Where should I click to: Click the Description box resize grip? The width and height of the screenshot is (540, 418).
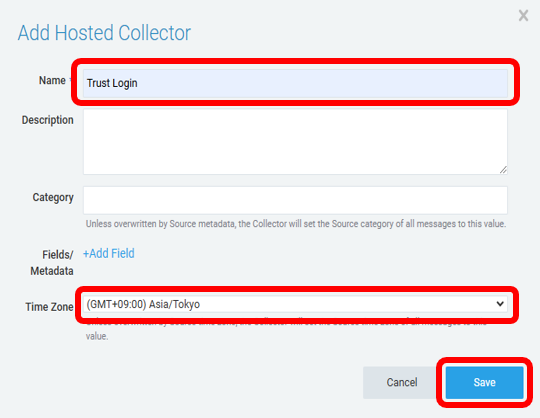pos(503,170)
